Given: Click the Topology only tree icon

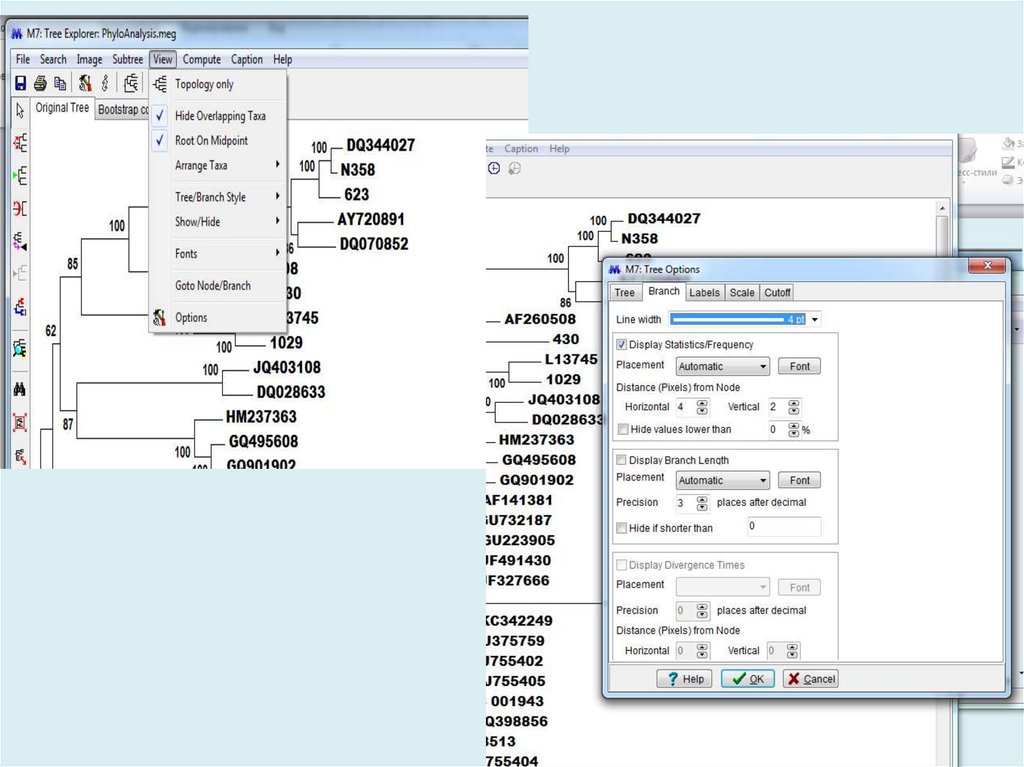Looking at the screenshot, I should 159,85.
